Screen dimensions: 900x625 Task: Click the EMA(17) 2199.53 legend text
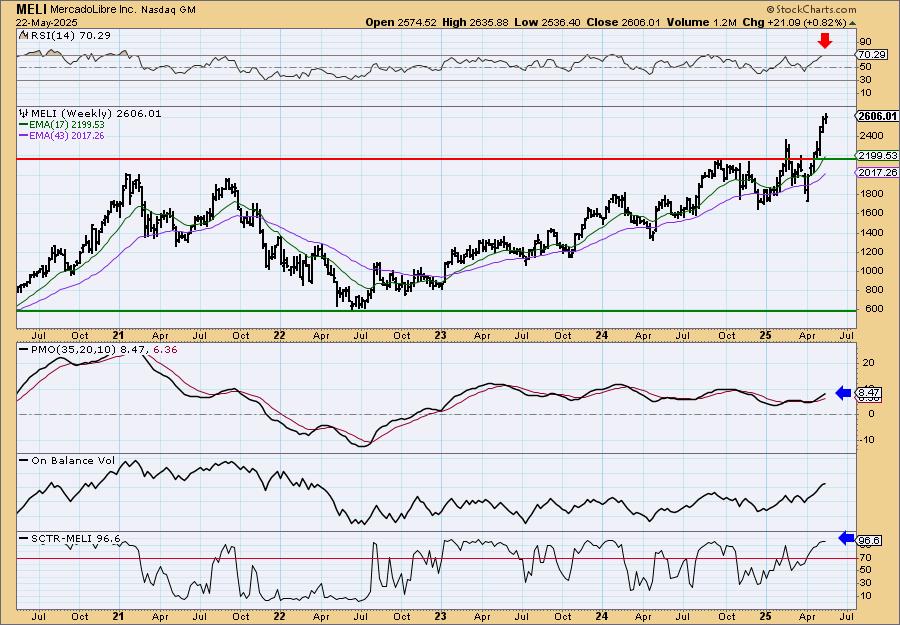point(67,125)
